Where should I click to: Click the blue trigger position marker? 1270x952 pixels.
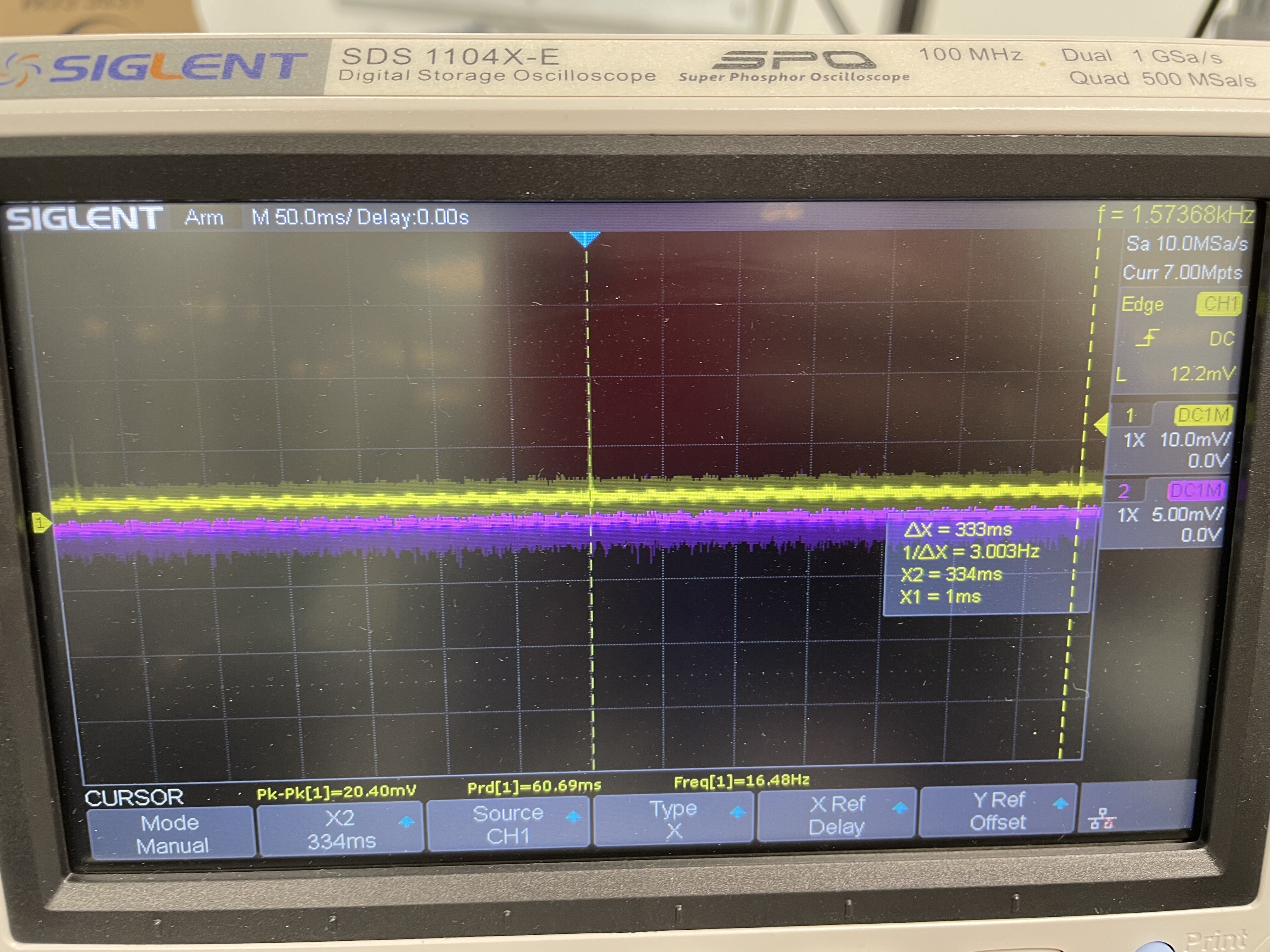(585, 239)
